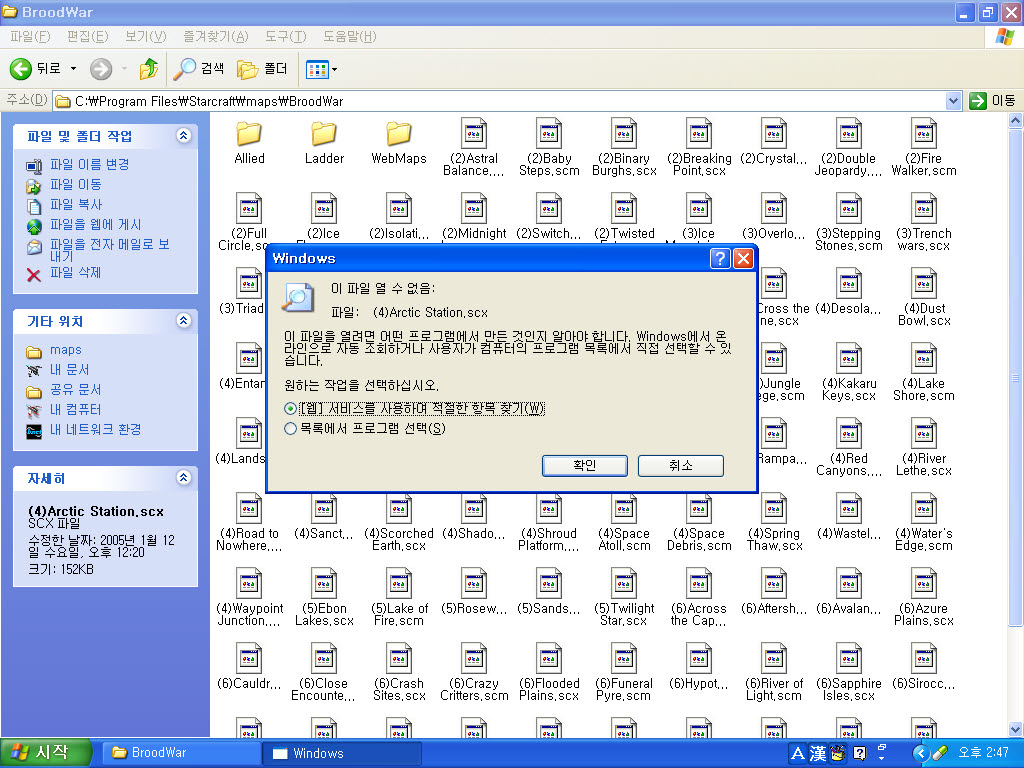The height and width of the screenshot is (768, 1024).
Task: Select the (2)Astral Balance map file icon
Action: coord(473,134)
